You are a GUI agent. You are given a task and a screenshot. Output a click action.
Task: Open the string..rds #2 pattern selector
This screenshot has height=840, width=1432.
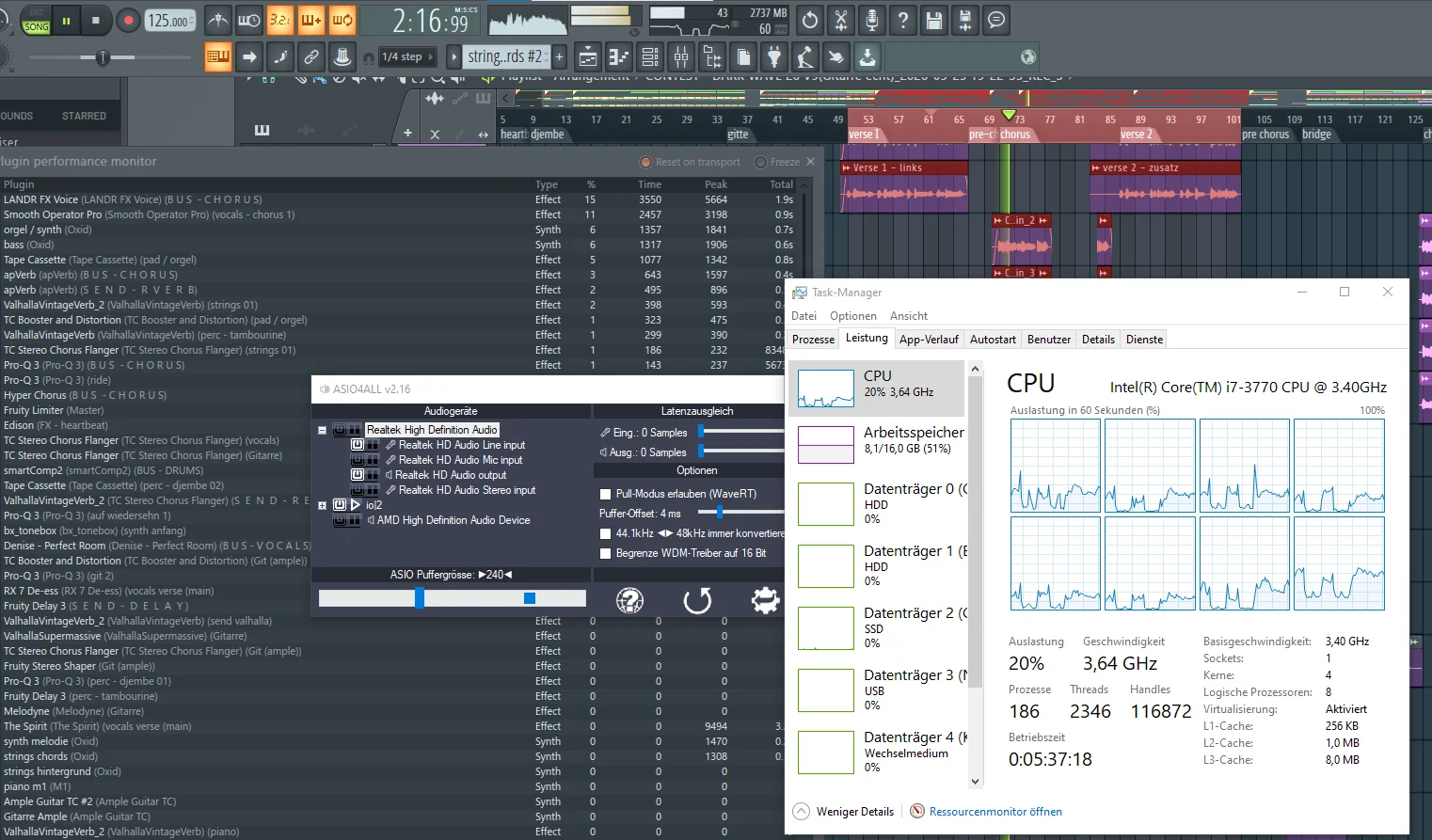pos(505,57)
